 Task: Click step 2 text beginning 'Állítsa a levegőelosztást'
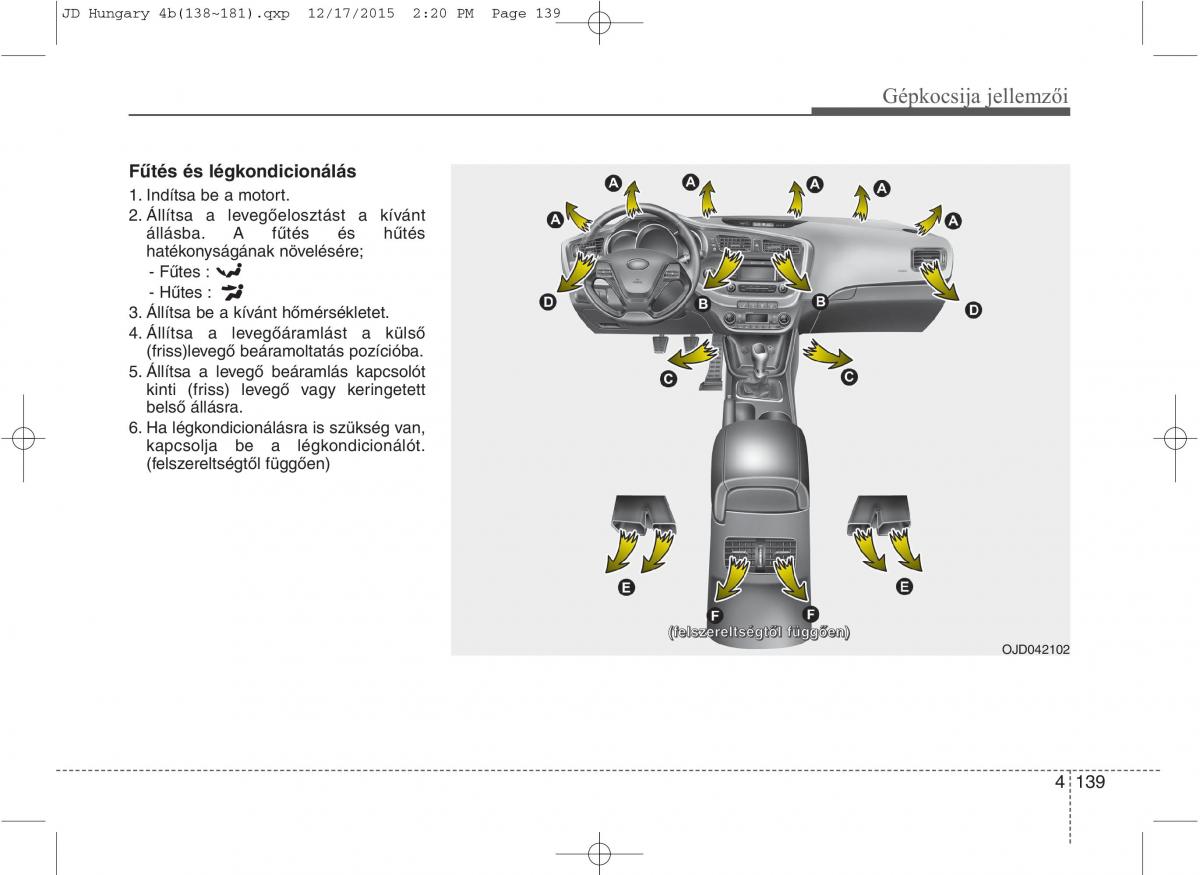[x=277, y=234]
